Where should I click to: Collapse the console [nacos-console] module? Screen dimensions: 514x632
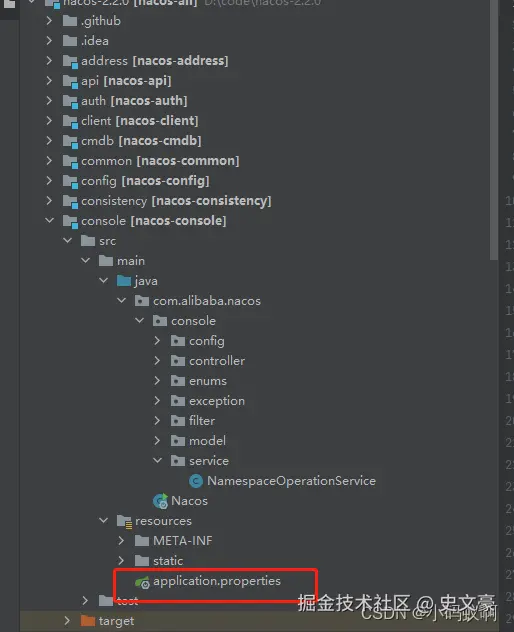click(50, 220)
